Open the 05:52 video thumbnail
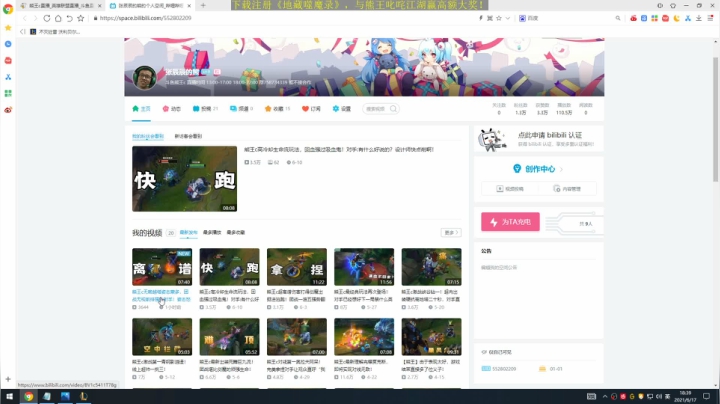 pos(229,337)
